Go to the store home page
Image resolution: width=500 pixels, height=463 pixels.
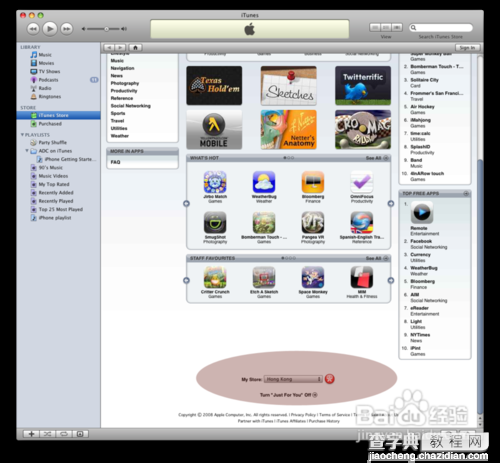[135, 48]
